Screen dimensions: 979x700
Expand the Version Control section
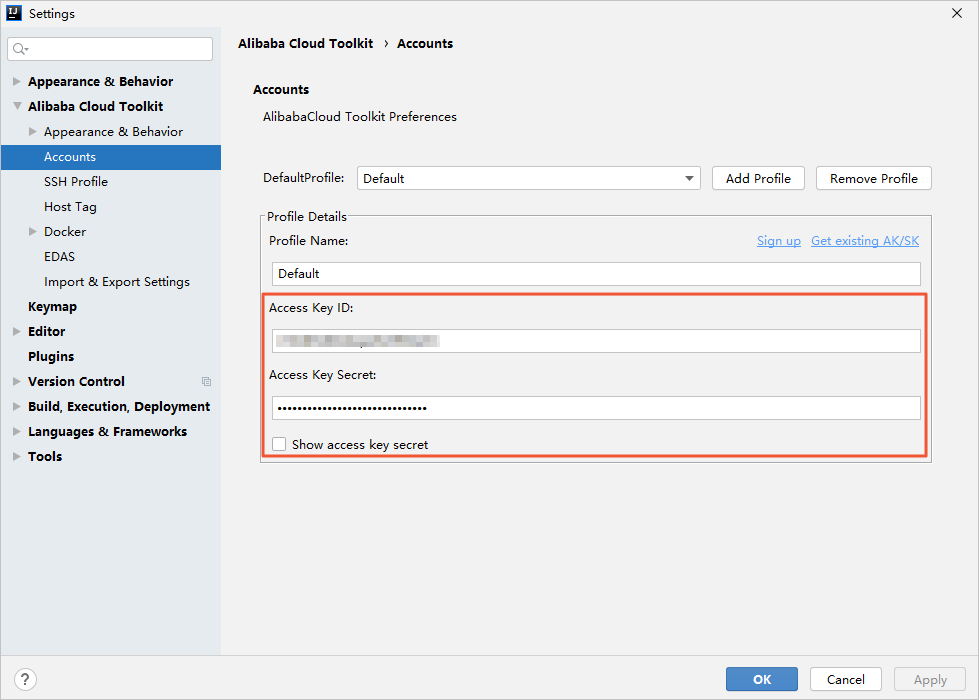pos(17,382)
